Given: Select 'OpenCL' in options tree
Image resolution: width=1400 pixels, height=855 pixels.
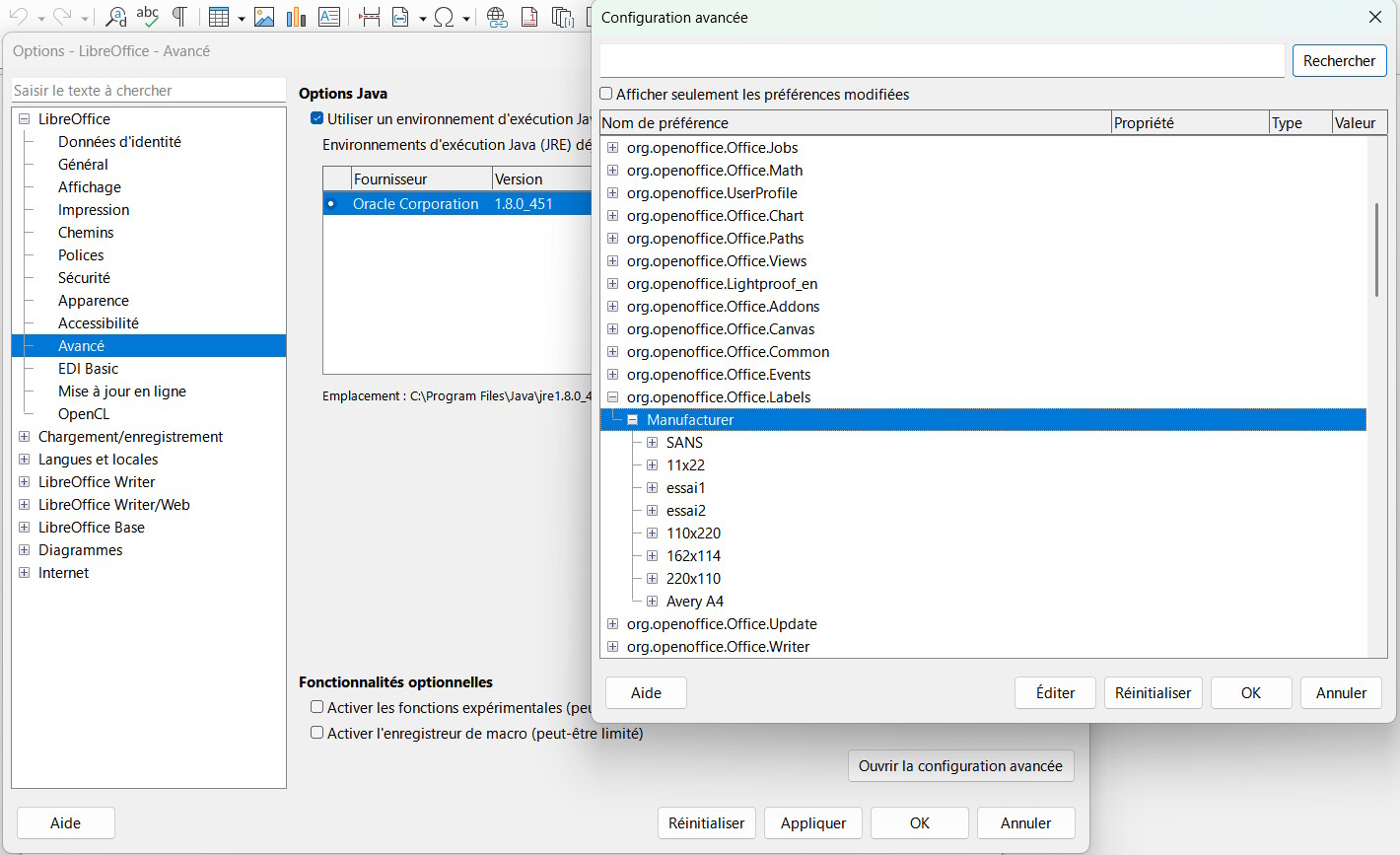Looking at the screenshot, I should (x=84, y=413).
